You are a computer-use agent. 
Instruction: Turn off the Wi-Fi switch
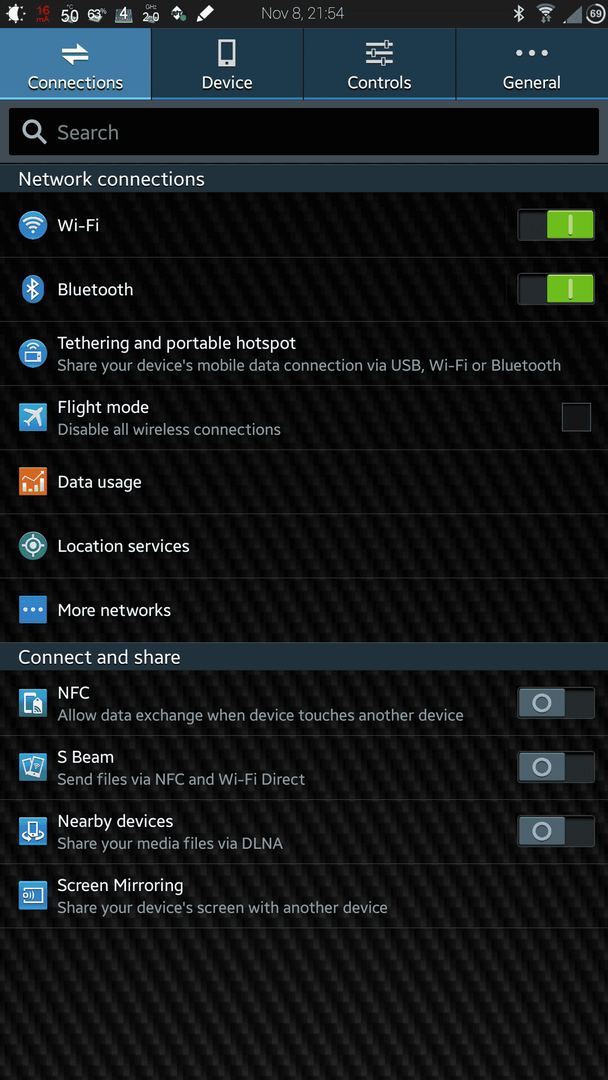pos(556,225)
